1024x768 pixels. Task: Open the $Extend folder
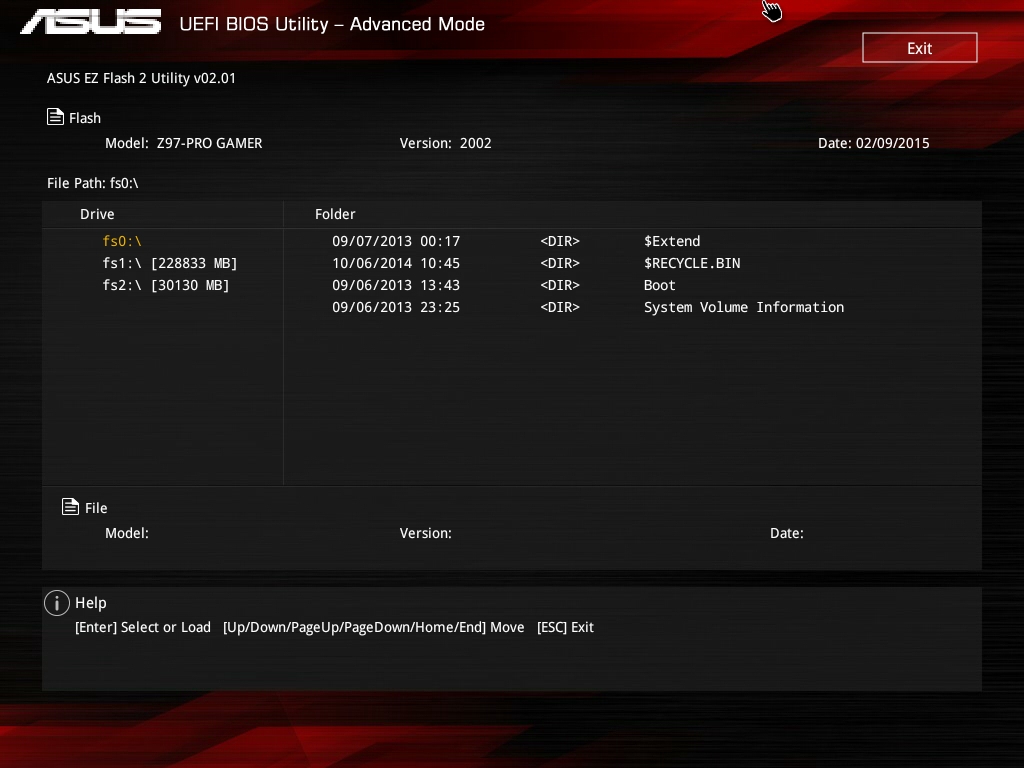(x=672, y=241)
